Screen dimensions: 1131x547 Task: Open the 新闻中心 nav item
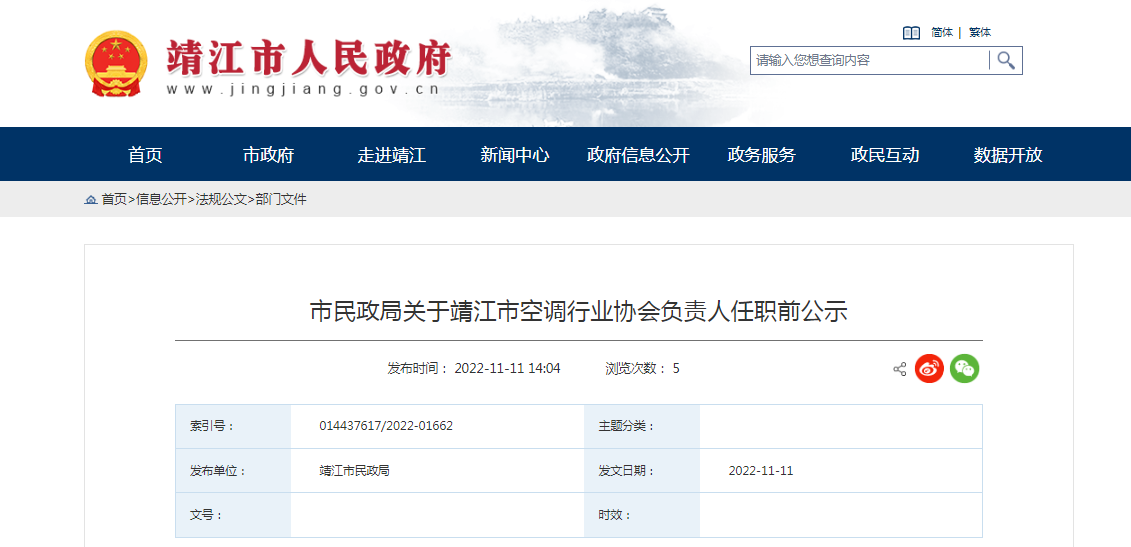(515, 154)
